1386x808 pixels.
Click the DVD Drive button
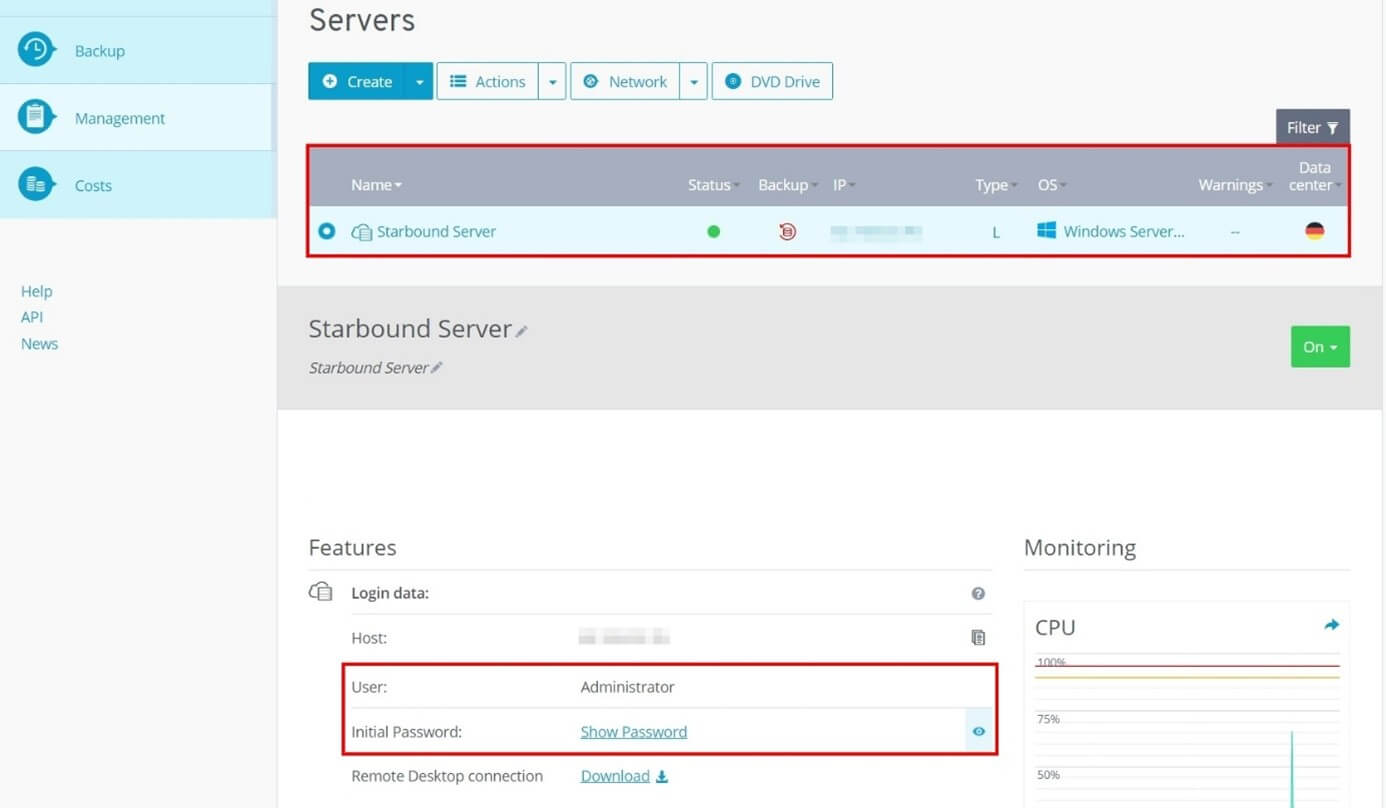[x=772, y=82]
